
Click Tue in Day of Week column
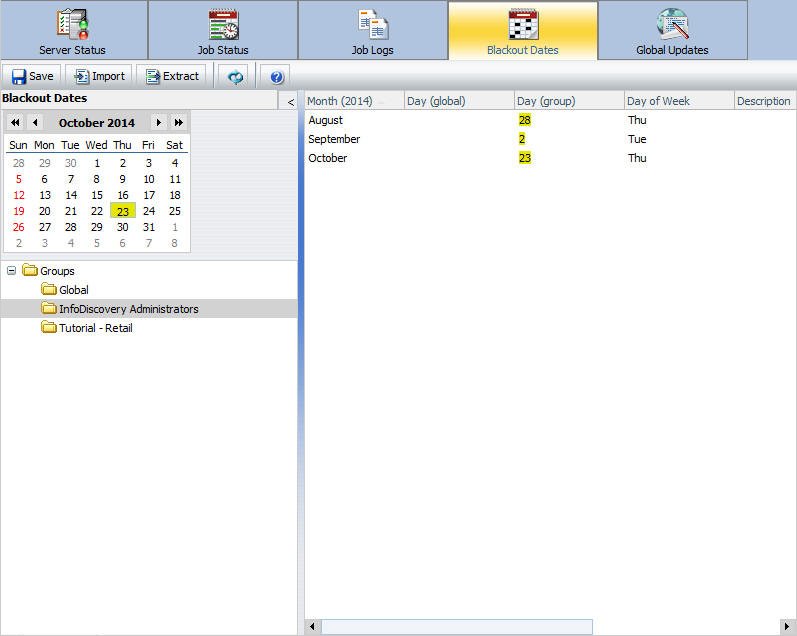click(637, 139)
